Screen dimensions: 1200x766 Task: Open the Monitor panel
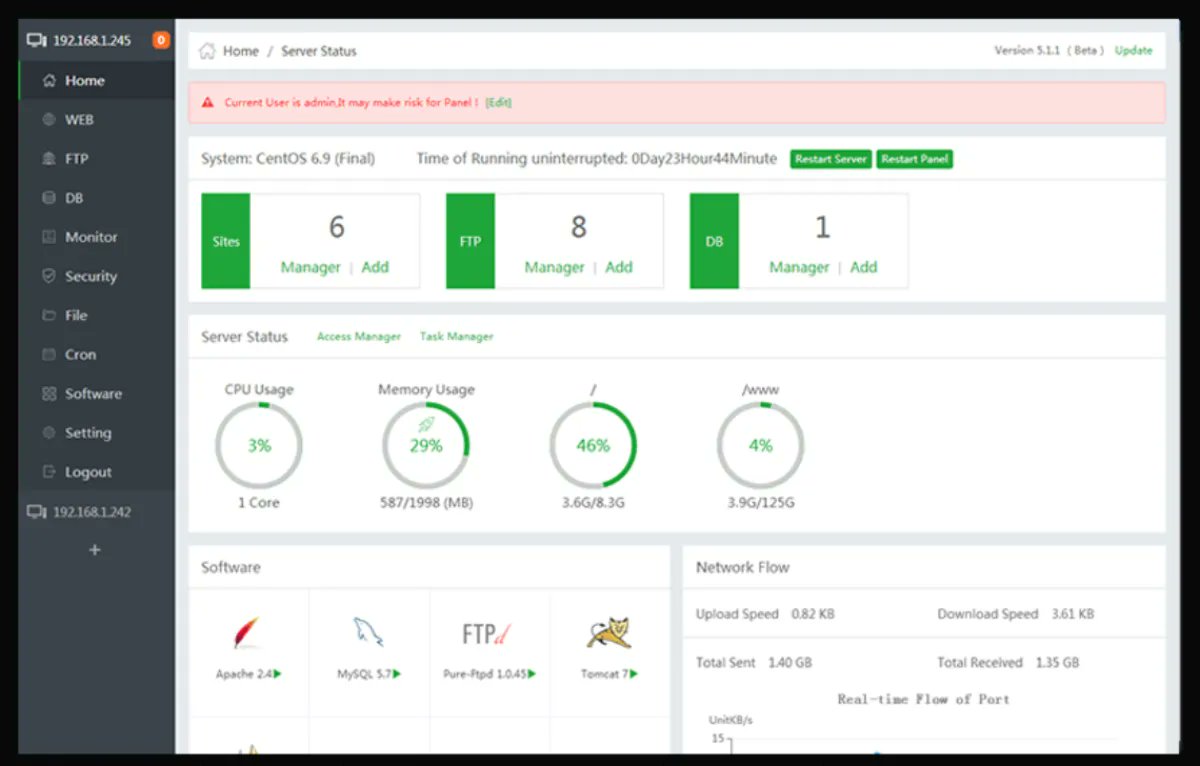[x=87, y=237]
